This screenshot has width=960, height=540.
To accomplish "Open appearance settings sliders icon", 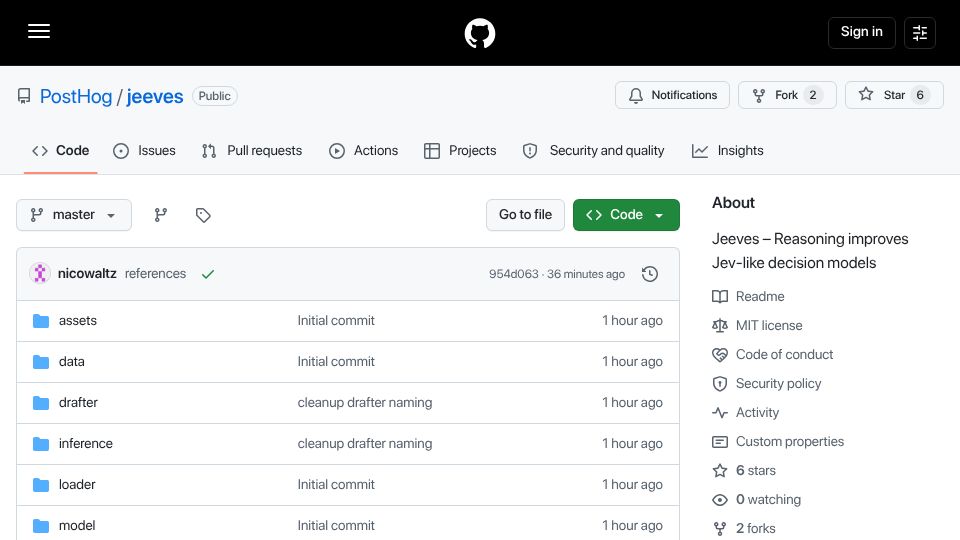I will (x=920, y=32).
